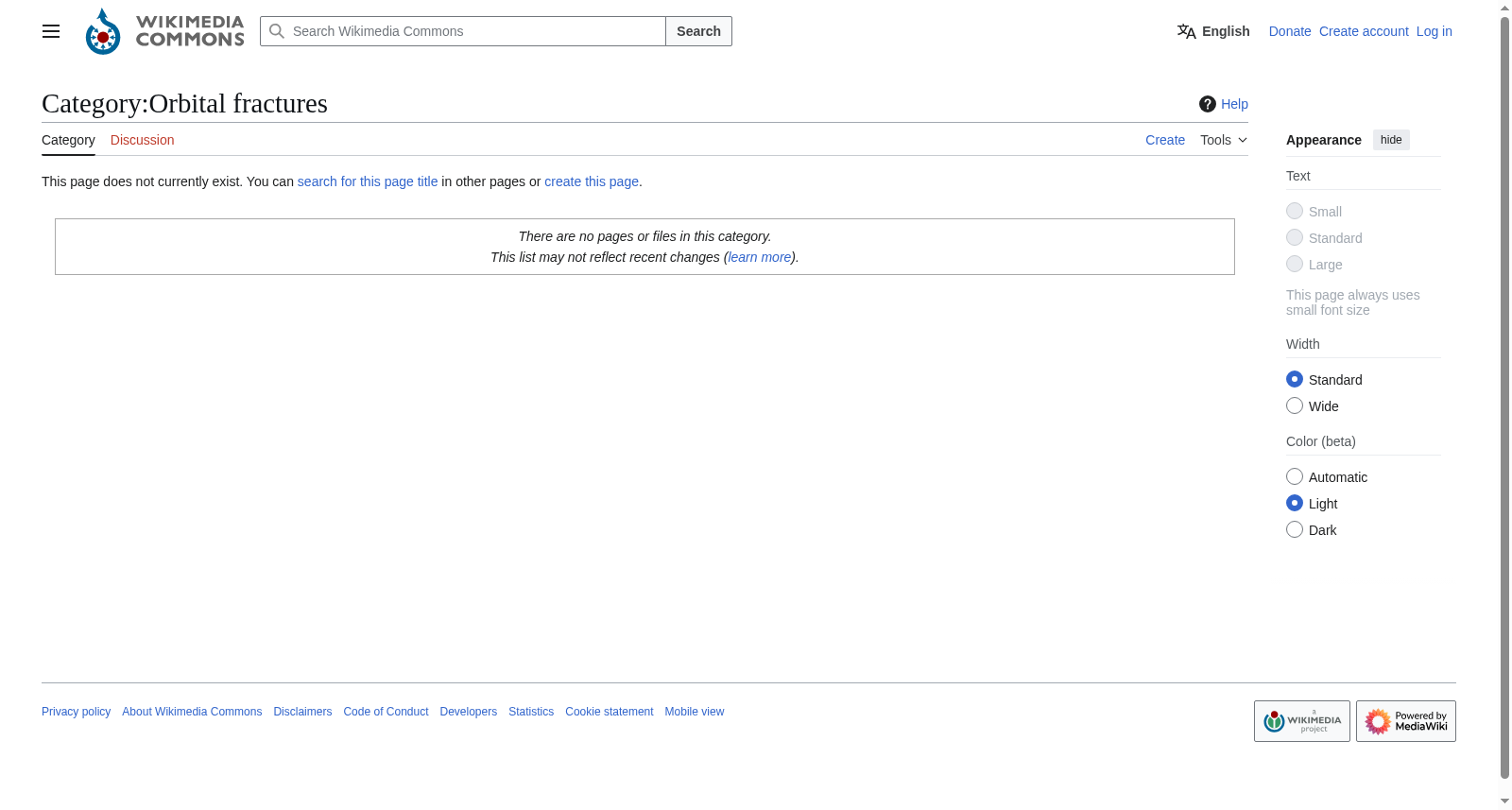The height and width of the screenshot is (810, 1512).
Task: Open the 'learn more' link
Action: [x=760, y=257]
